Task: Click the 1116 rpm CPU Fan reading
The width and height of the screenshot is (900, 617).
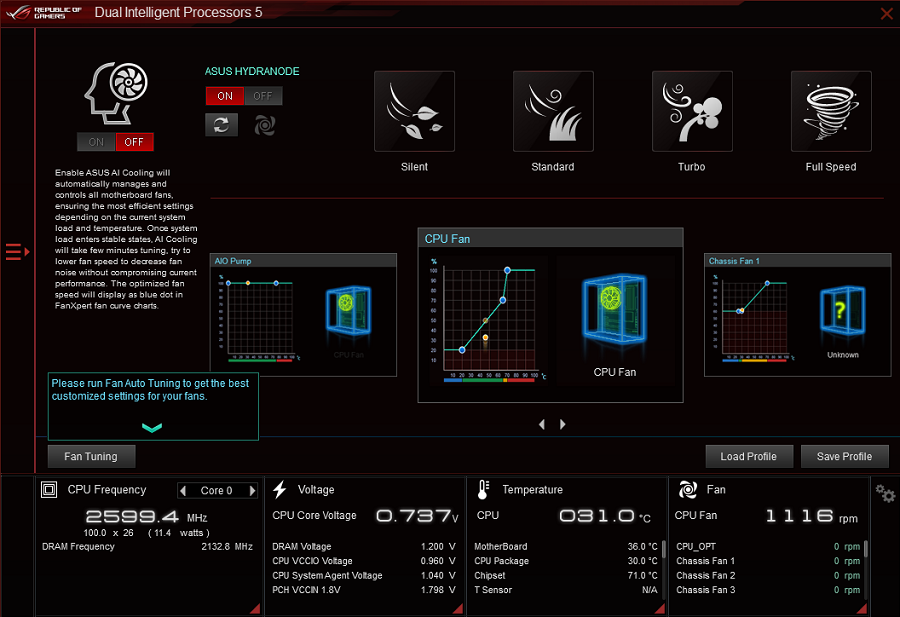Action: (812, 516)
